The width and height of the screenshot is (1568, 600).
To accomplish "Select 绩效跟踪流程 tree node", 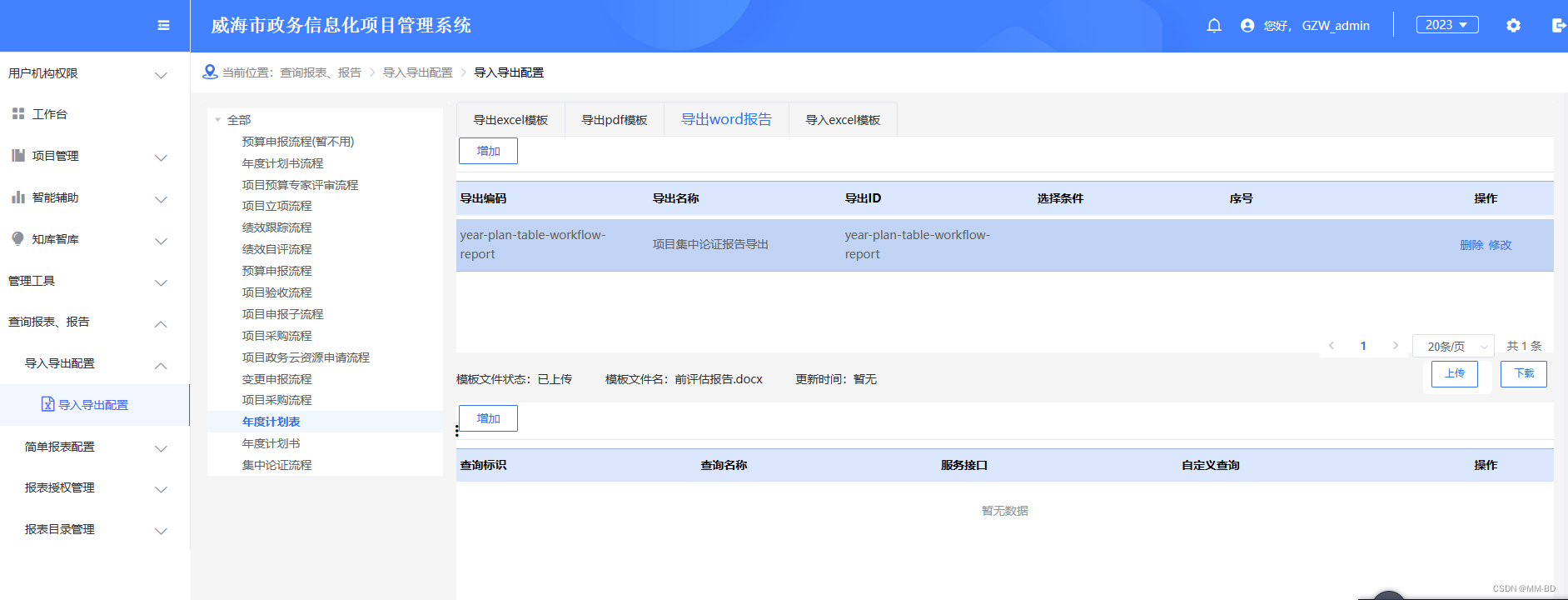I will click(276, 227).
